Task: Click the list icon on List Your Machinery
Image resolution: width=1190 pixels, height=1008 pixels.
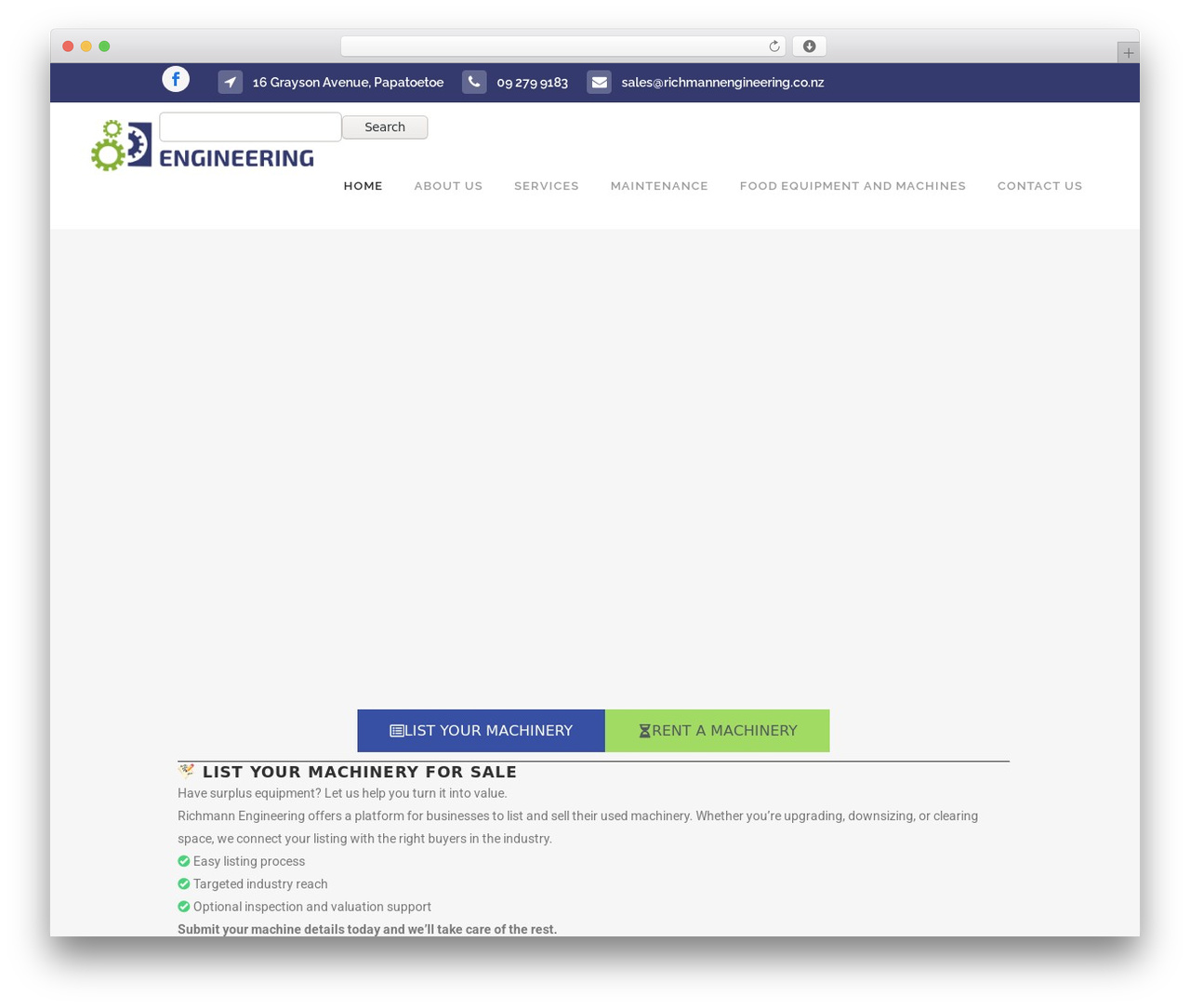Action: tap(397, 731)
